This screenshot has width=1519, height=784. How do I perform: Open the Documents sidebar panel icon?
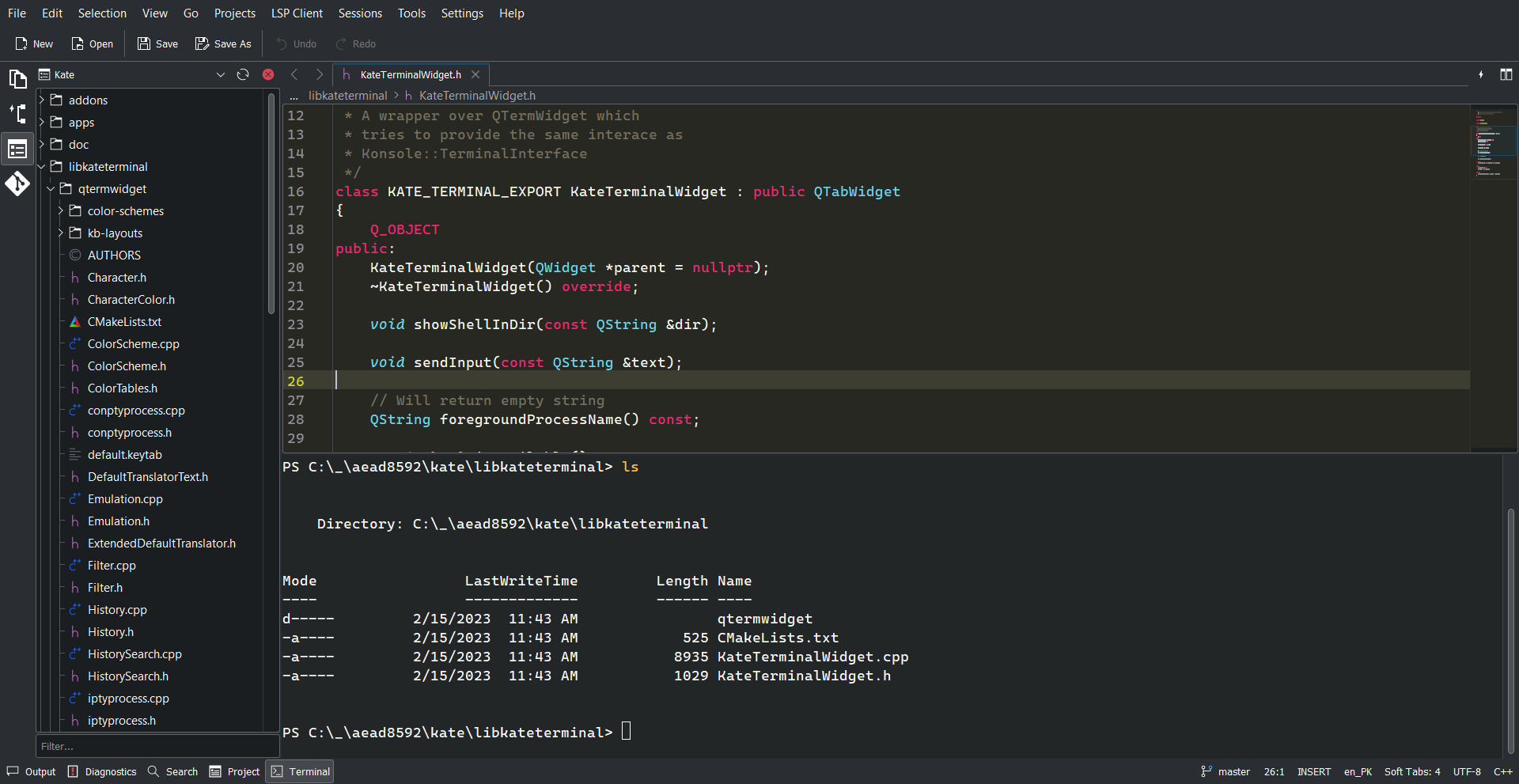tap(17, 78)
